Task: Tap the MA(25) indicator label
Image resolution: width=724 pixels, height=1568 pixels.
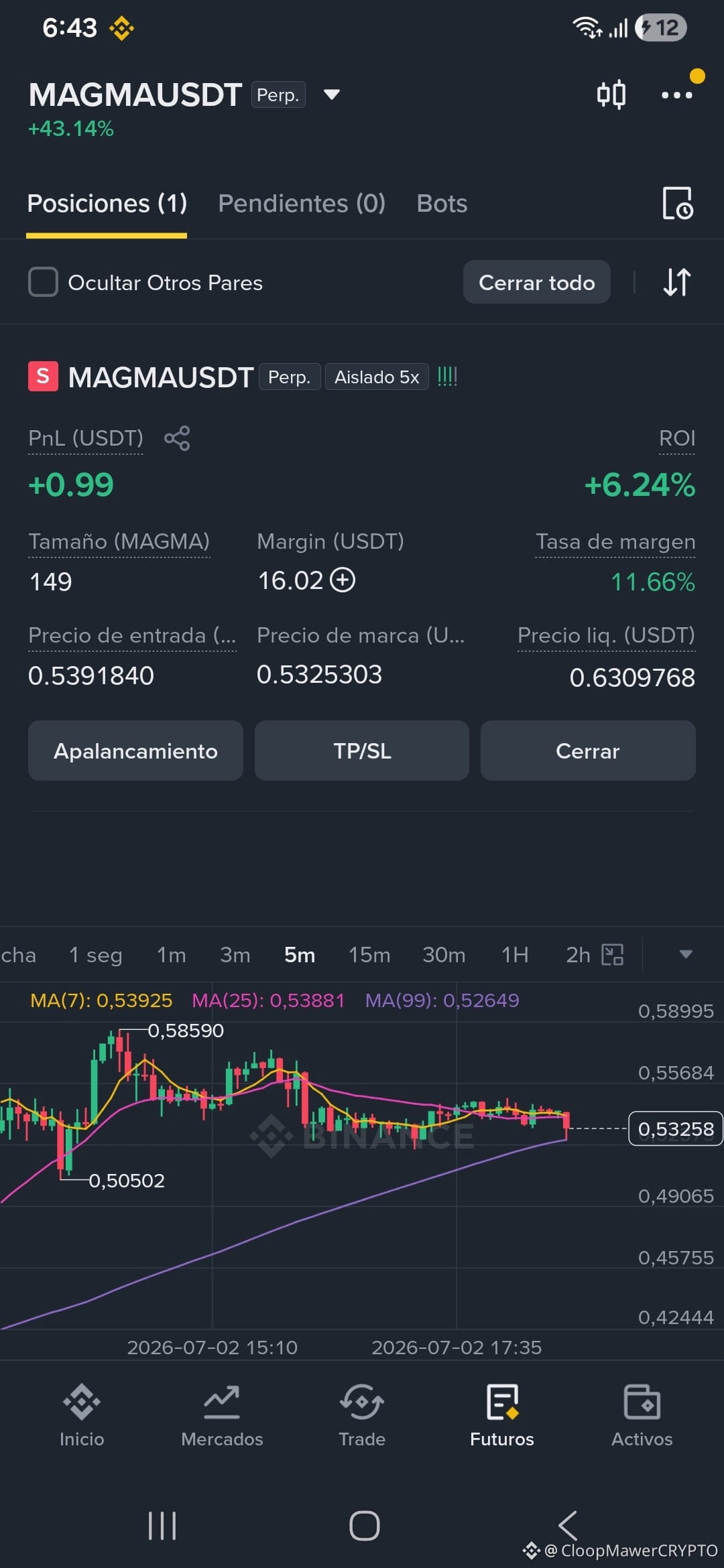Action: tap(268, 1000)
